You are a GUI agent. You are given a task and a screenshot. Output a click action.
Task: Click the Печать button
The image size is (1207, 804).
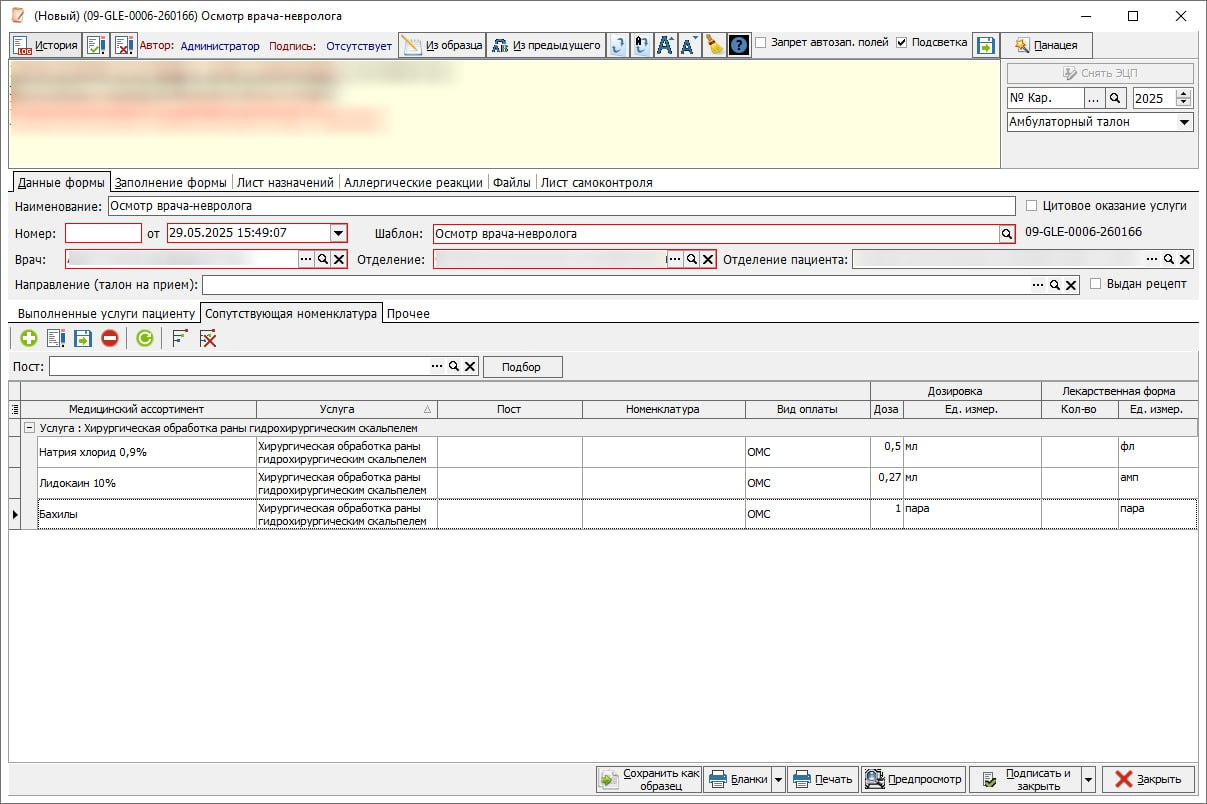click(x=822, y=779)
